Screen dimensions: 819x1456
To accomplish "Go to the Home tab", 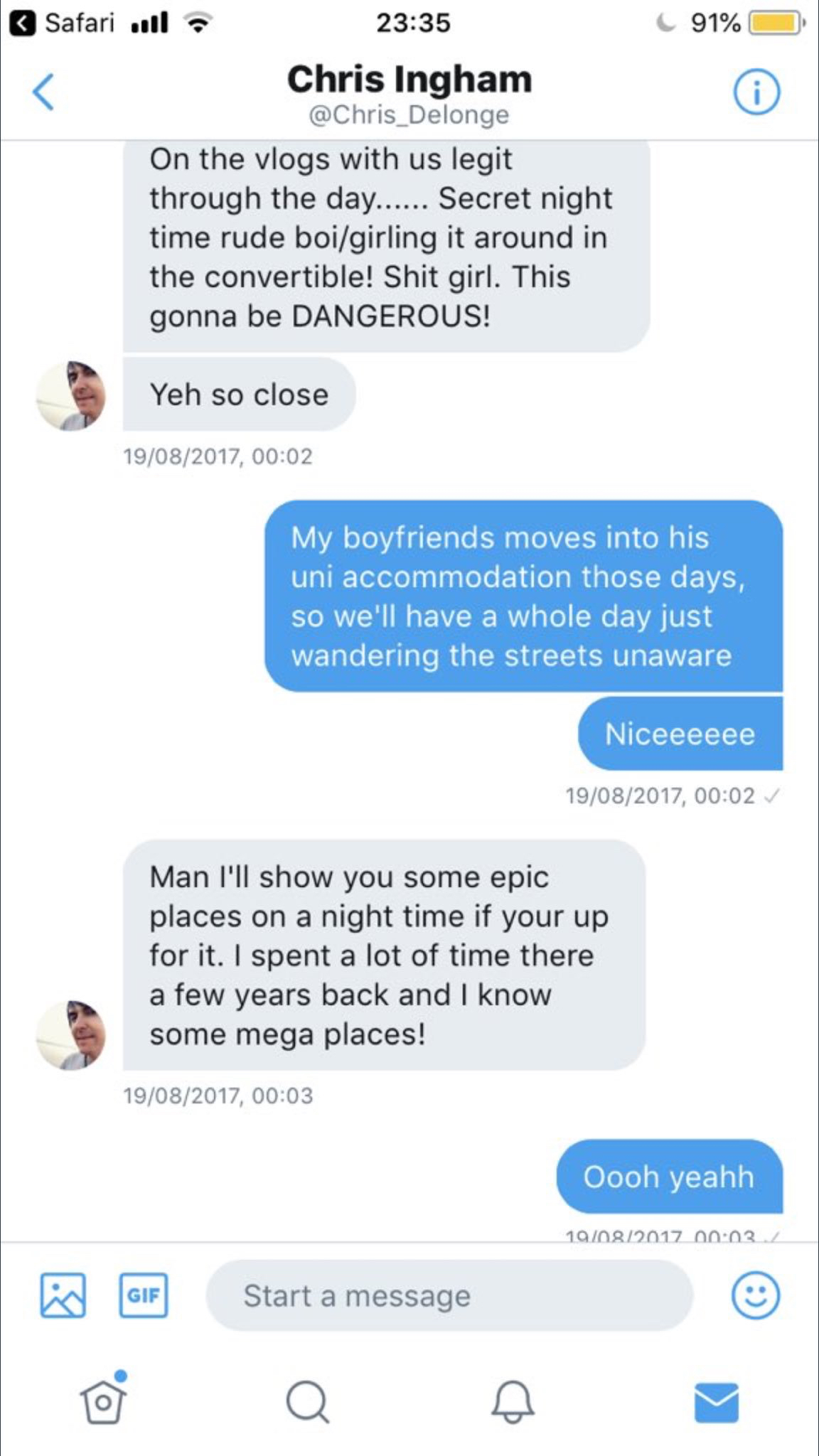I will 103,1402.
